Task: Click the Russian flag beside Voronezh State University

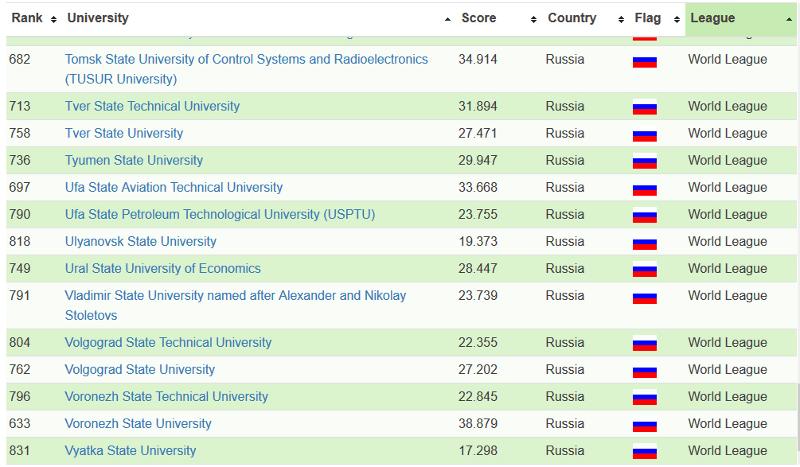Action: click(644, 425)
